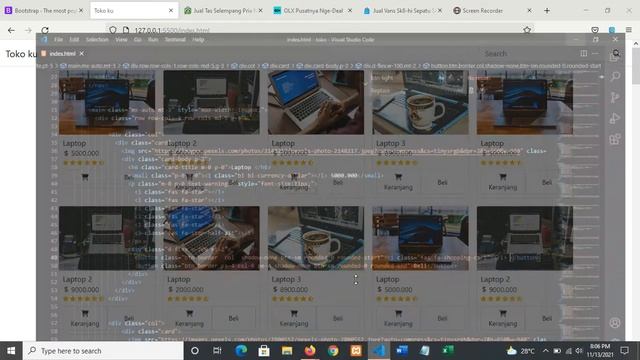Open the volume control in system tray
This screenshot has width=640, height=360.
(x=579, y=351)
